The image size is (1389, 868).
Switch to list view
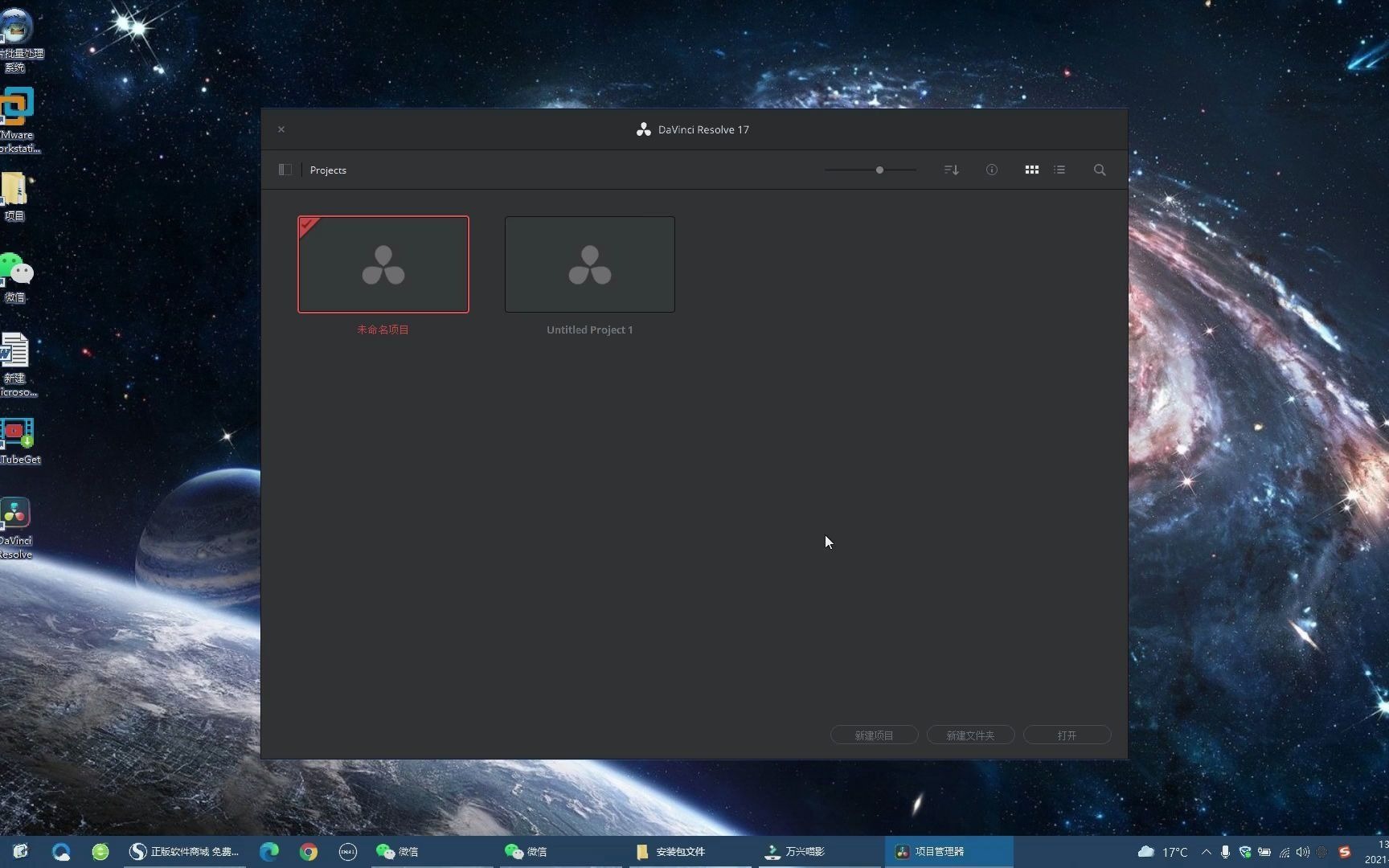[x=1059, y=170]
